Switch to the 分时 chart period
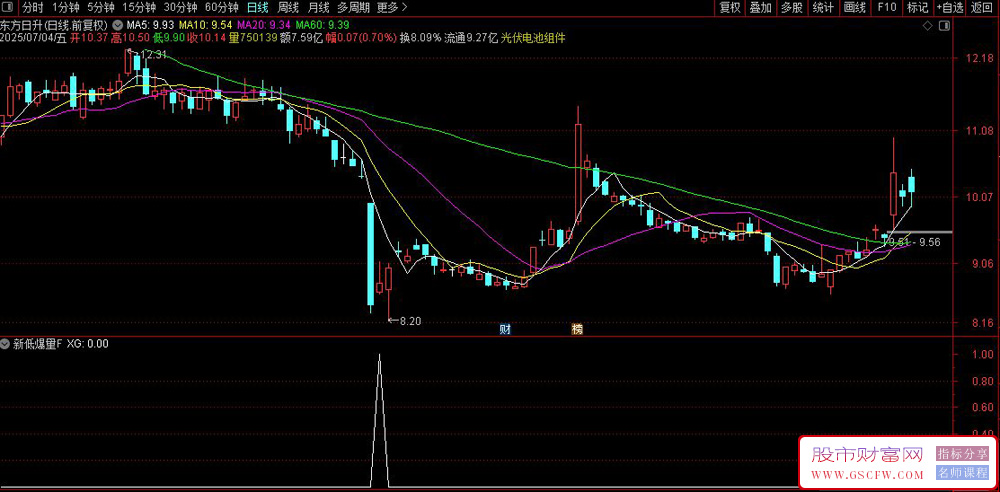1000x492 pixels. pos(33,8)
